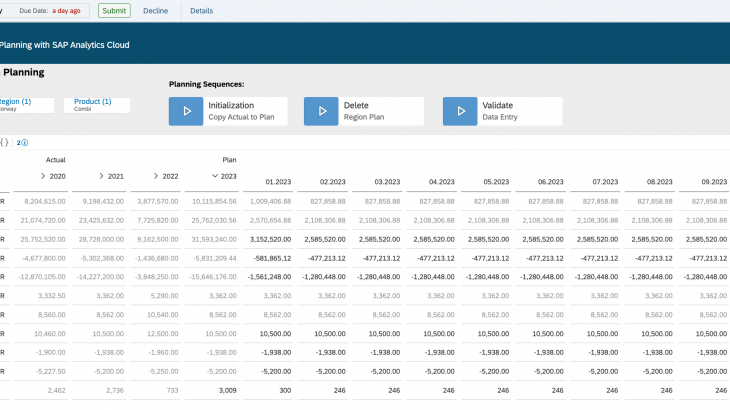
Task: Select cell 3,332.50 in 2020 column
Action: point(52,296)
